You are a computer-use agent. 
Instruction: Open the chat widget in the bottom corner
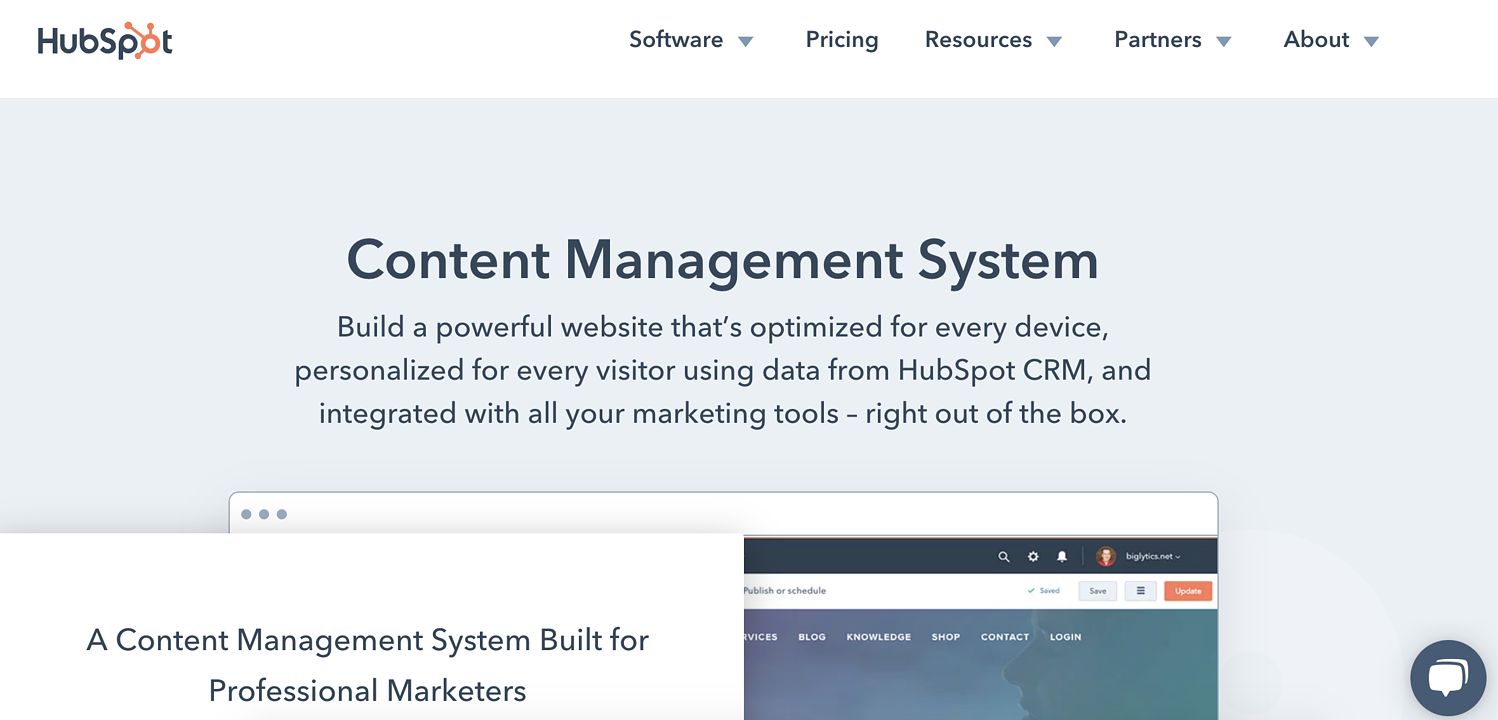[x=1448, y=677]
